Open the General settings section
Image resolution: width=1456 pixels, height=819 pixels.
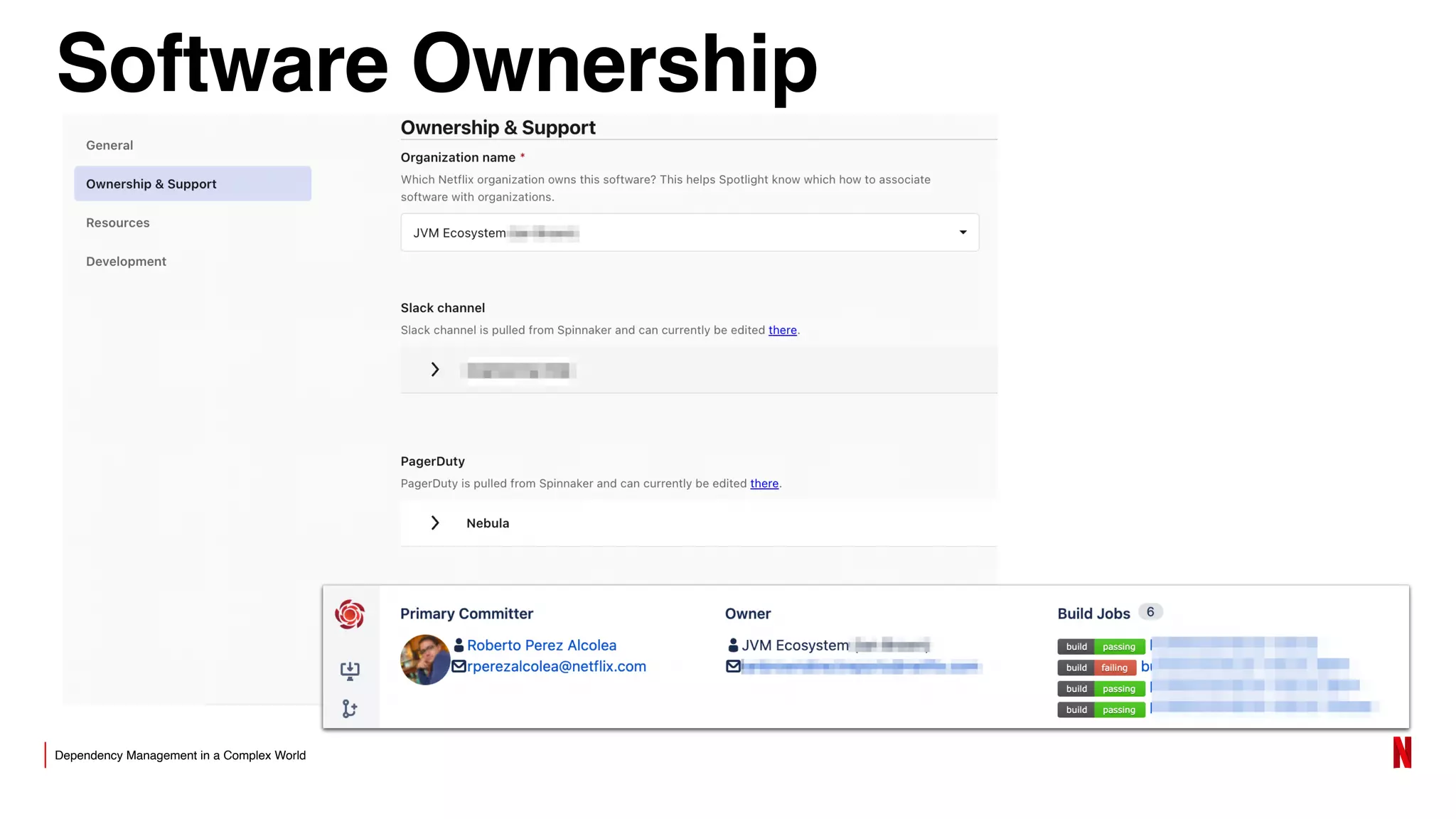[x=109, y=145]
